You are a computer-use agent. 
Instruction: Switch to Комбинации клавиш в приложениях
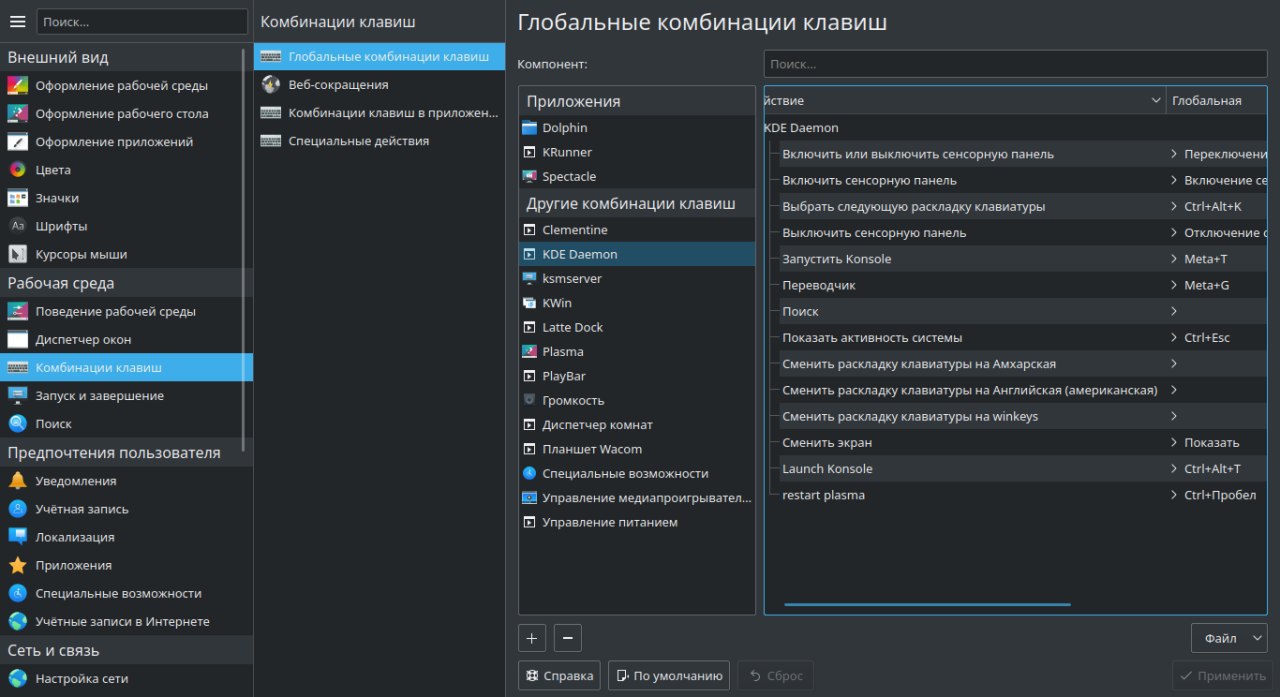point(379,112)
